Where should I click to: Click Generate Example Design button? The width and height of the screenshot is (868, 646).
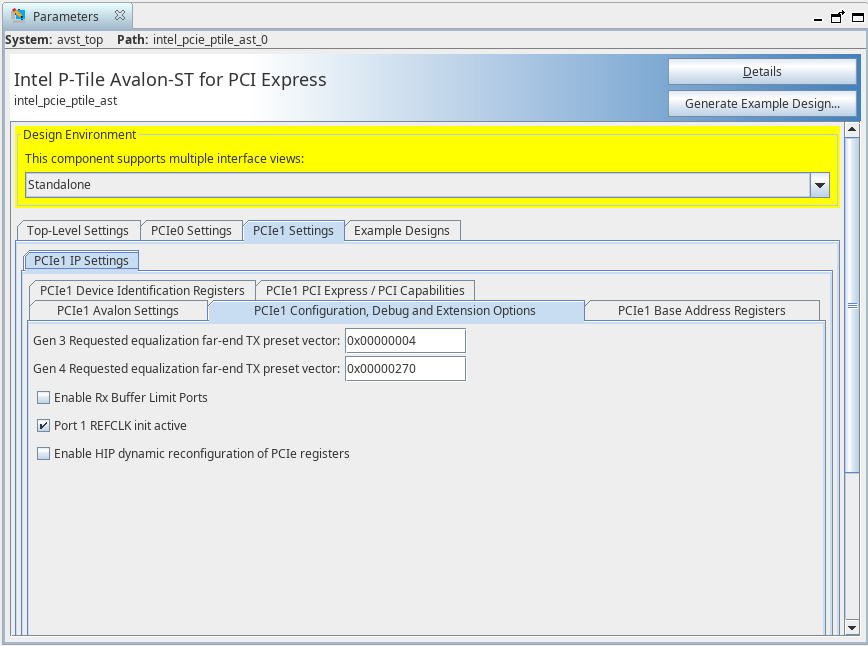pyautogui.click(x=762, y=104)
